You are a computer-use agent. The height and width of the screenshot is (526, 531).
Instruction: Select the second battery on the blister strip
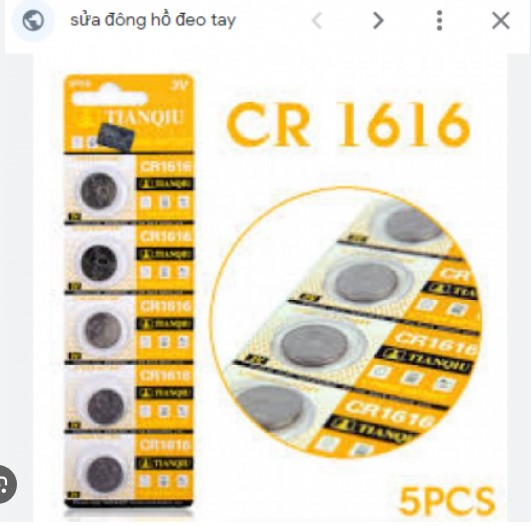99,262
